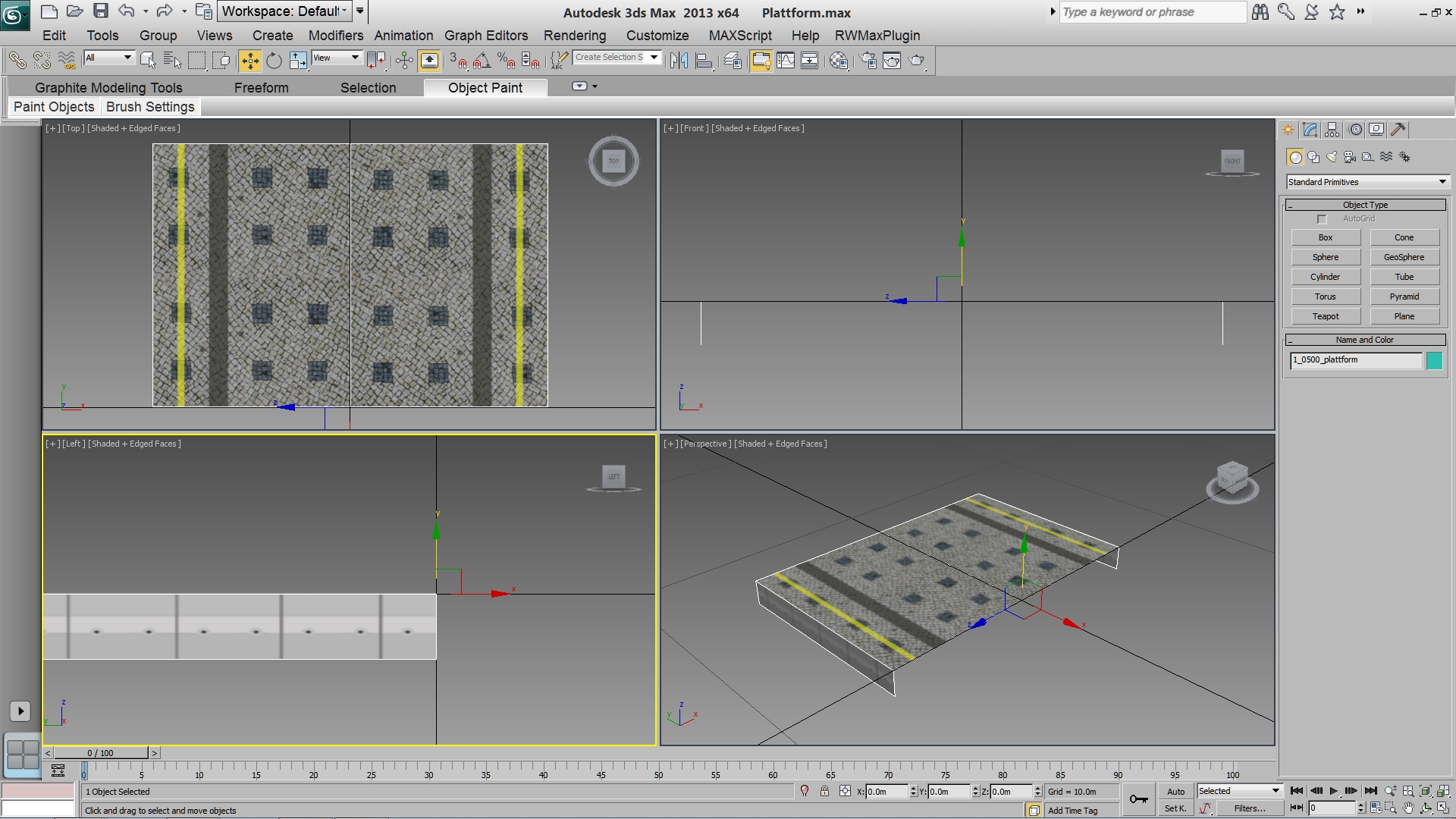The image size is (1456, 819).
Task: Click the Play Animation button
Action: pyautogui.click(x=1333, y=791)
